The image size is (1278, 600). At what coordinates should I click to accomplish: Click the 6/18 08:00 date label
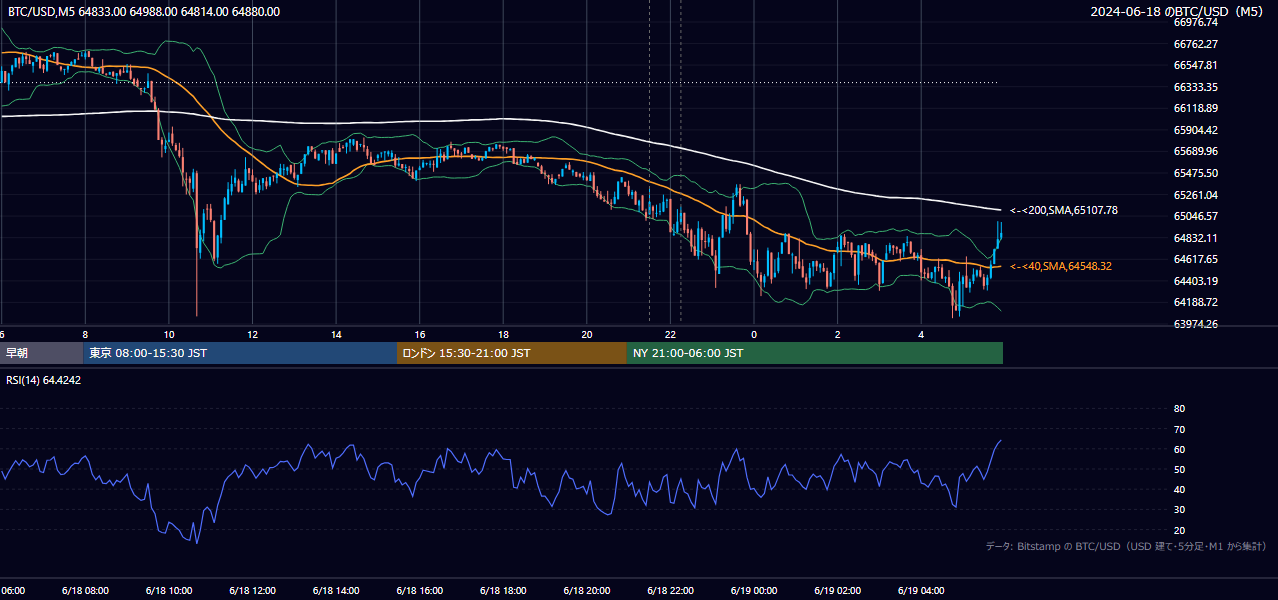(x=85, y=591)
